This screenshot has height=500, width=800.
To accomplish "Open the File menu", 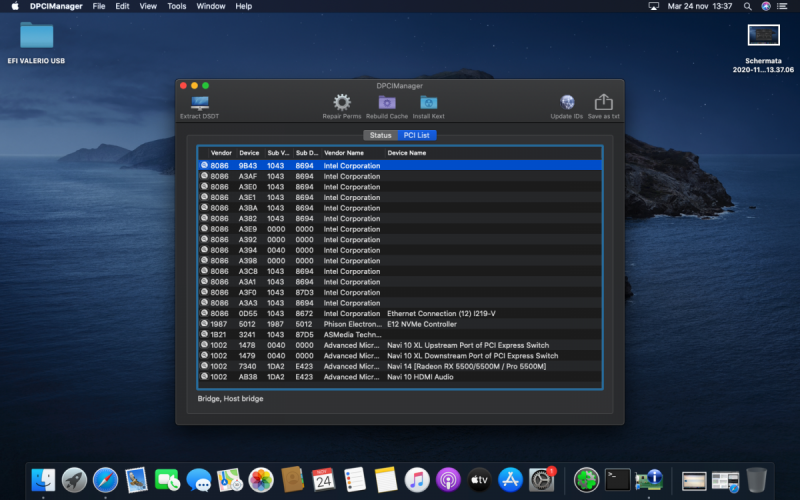I will (99, 6).
